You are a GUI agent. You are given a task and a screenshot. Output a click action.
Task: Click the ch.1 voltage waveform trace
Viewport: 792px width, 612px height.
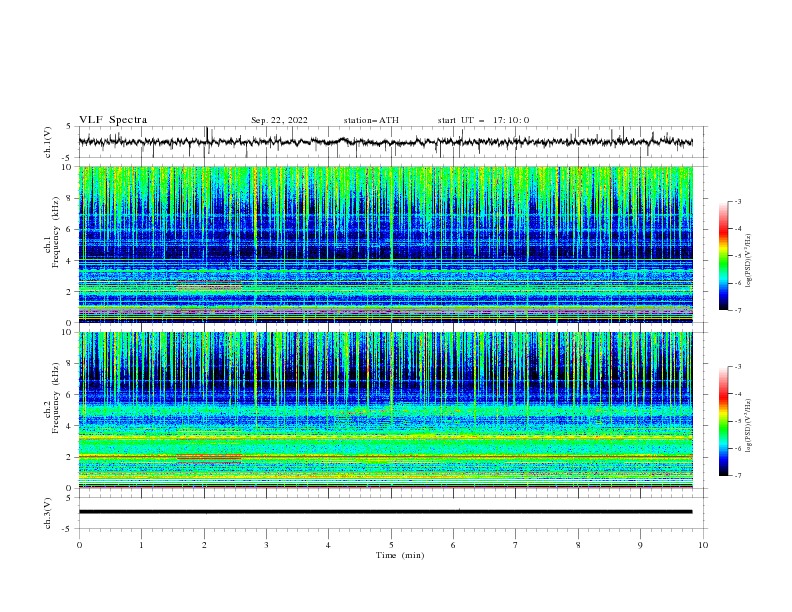click(x=385, y=142)
